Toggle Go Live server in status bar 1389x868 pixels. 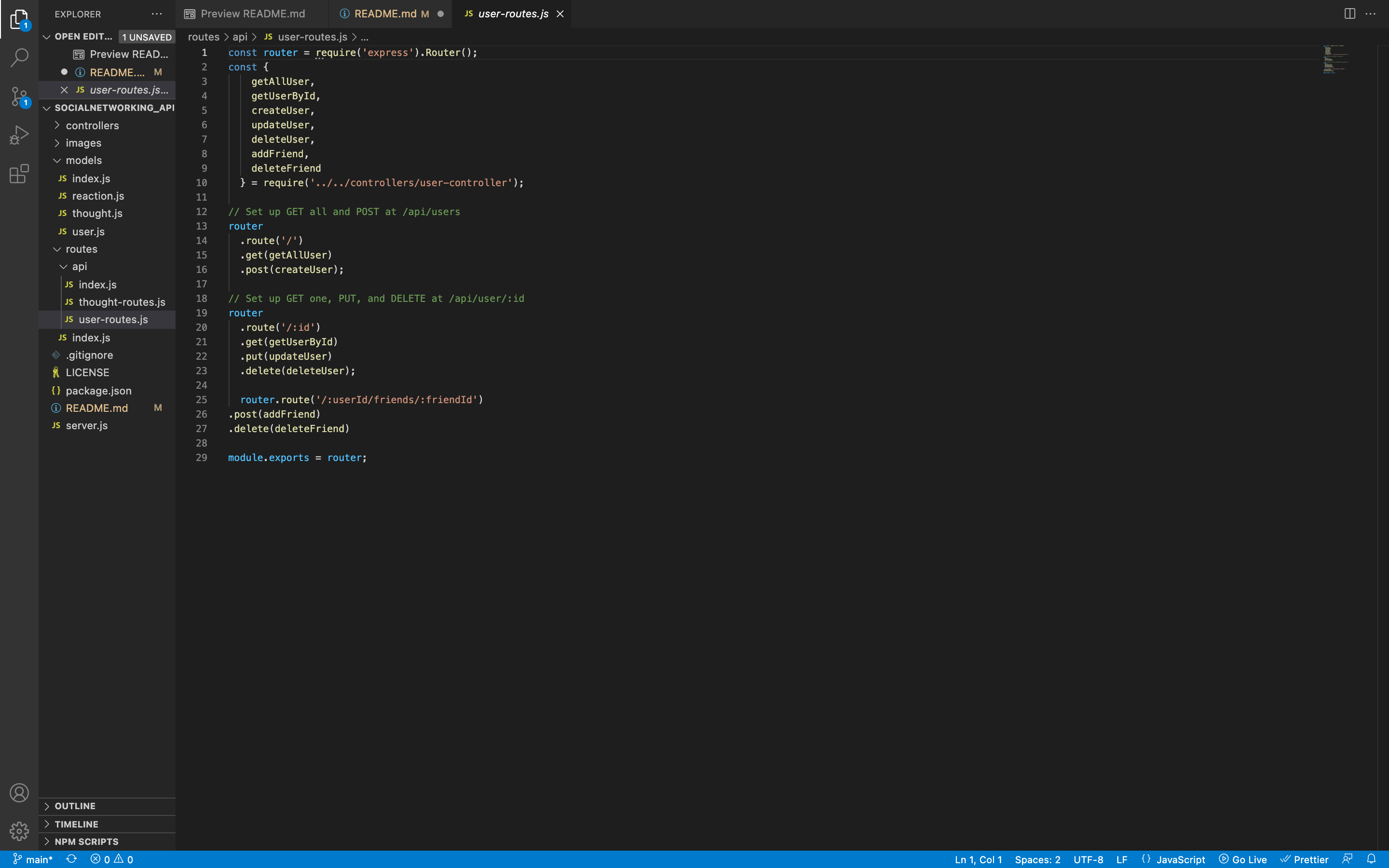point(1243,859)
